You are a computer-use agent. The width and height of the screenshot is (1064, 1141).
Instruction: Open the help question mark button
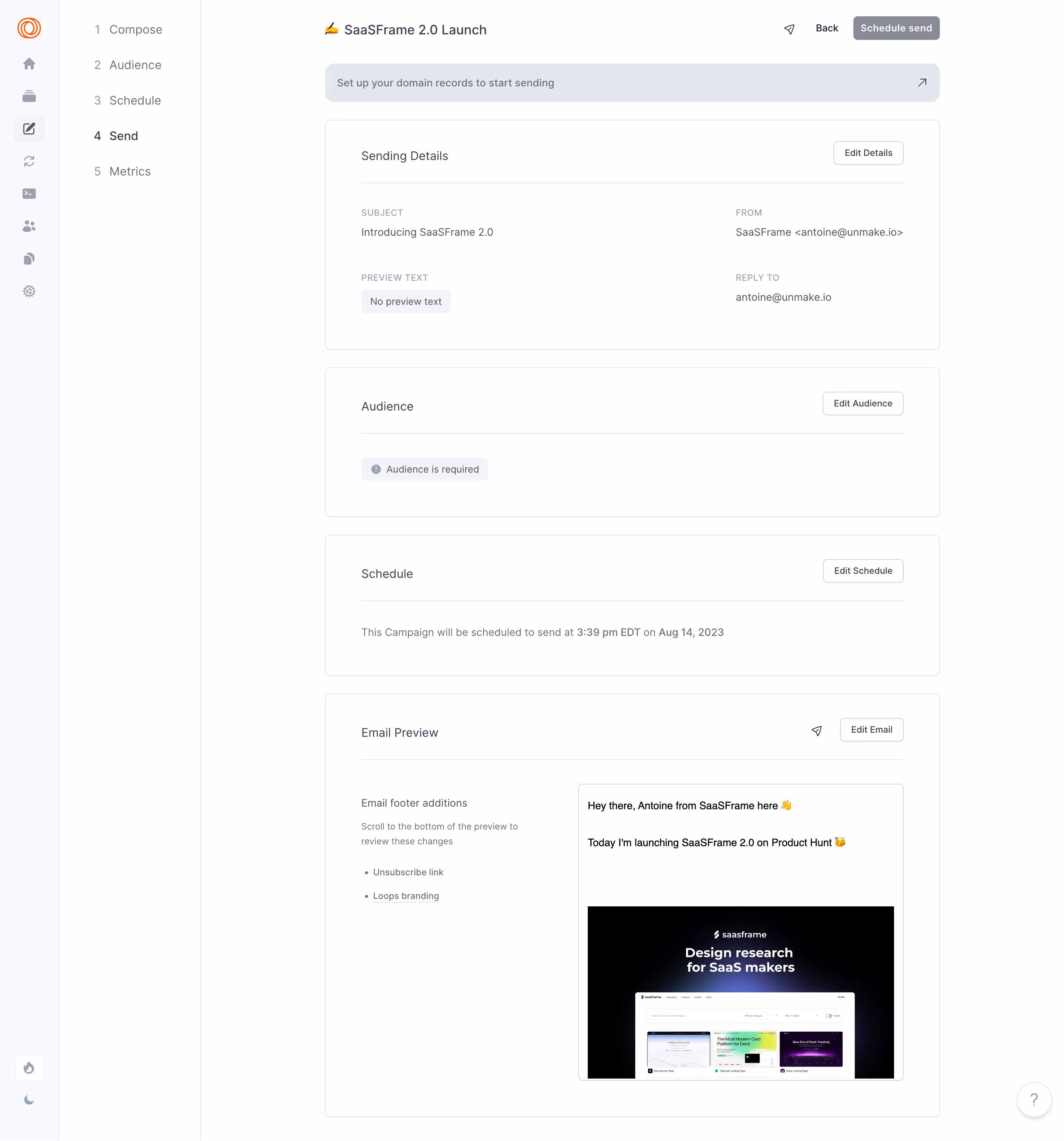tap(1034, 1099)
